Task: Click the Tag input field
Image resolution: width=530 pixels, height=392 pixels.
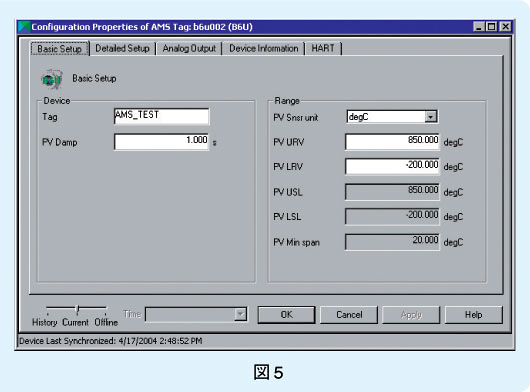Action: point(162,116)
